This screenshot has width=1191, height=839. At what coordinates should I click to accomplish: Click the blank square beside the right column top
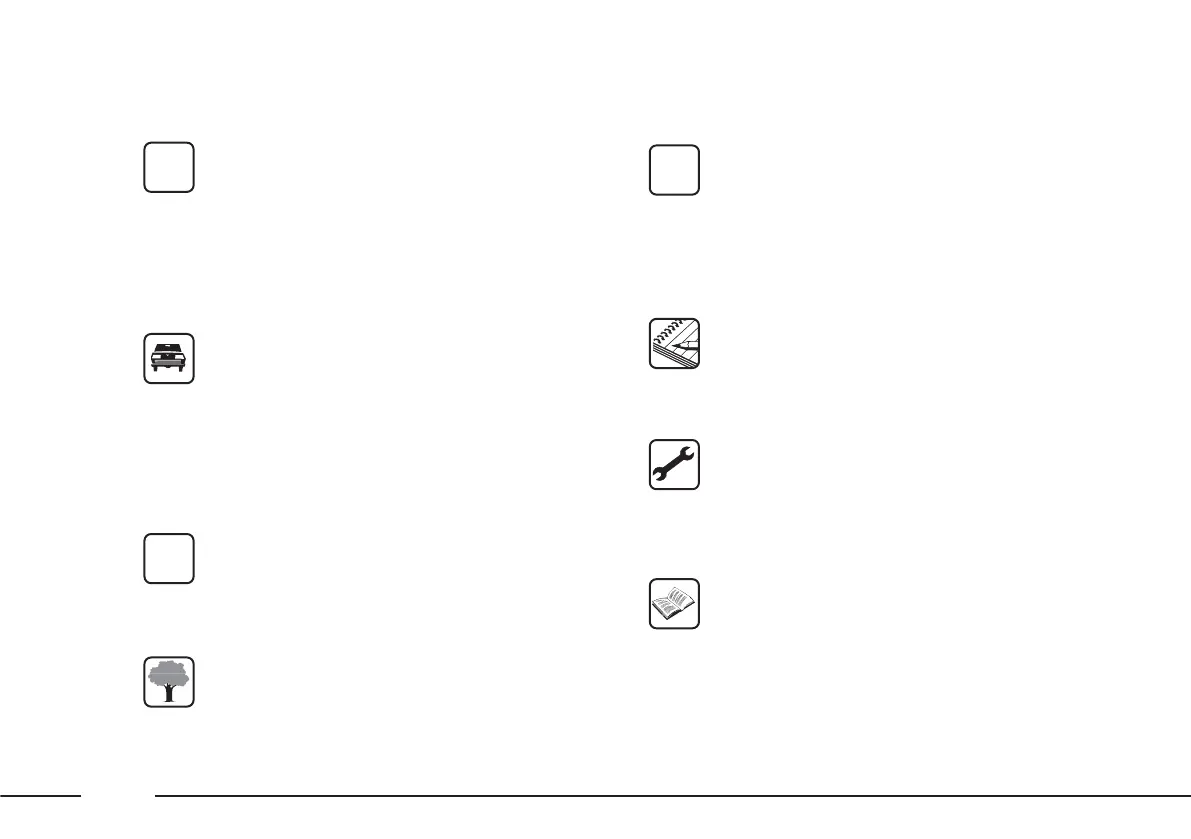[674, 171]
